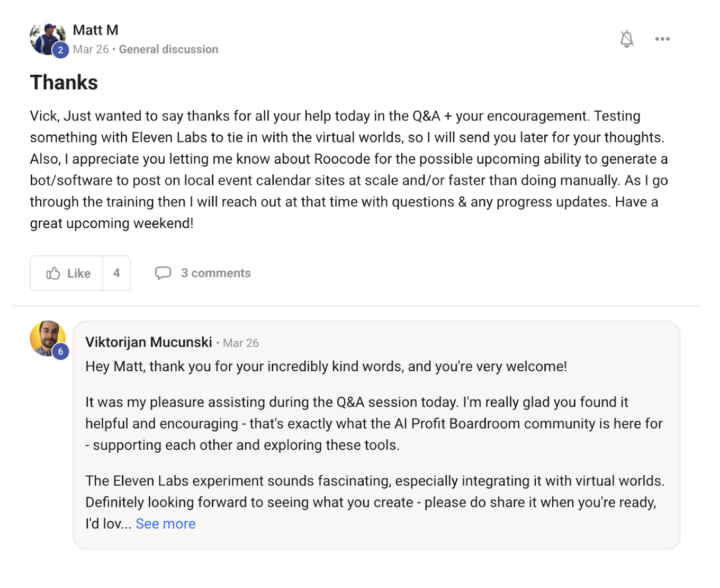
Task: Open Matt M's profile name link
Action: pyautogui.click(x=95, y=30)
